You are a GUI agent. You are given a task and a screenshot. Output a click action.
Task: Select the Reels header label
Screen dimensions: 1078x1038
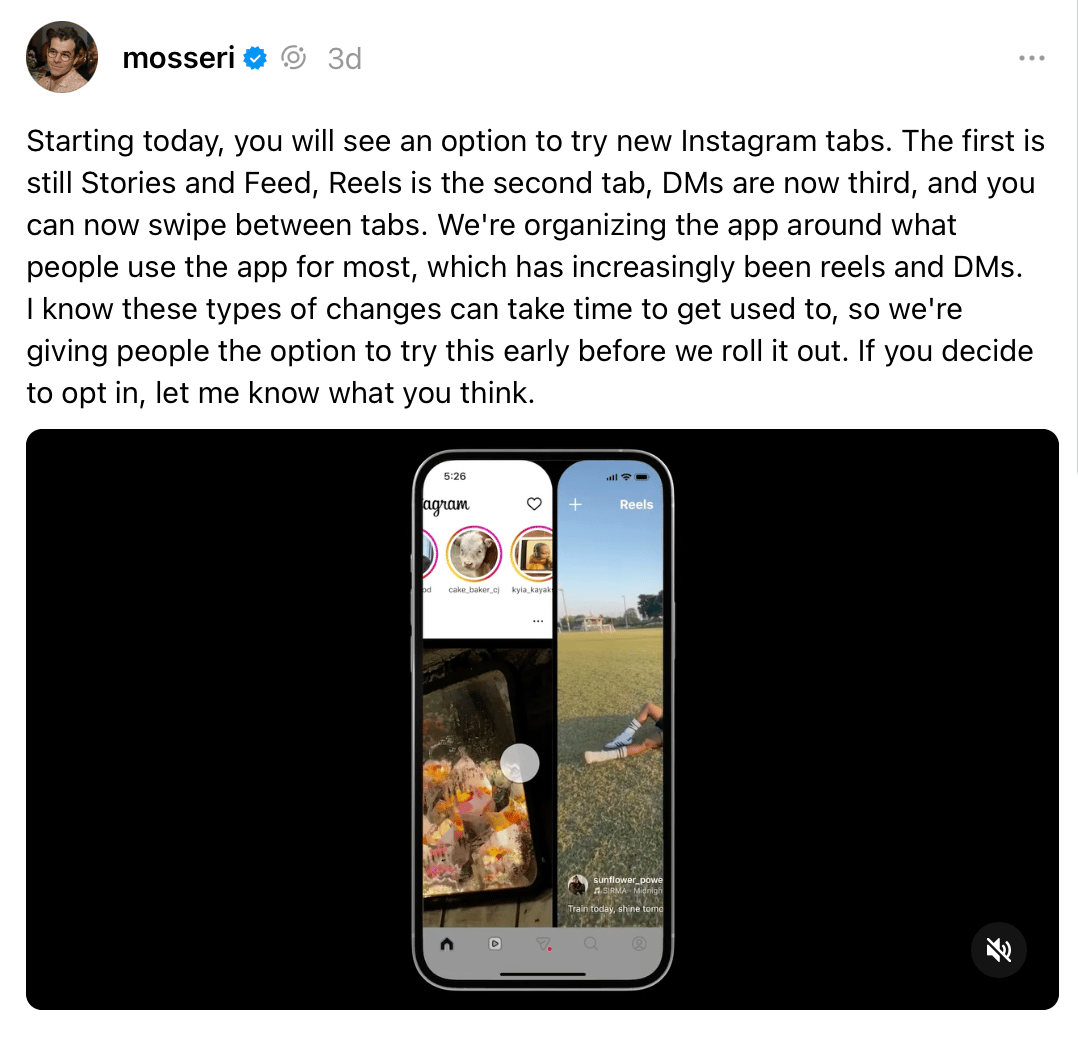coord(636,505)
